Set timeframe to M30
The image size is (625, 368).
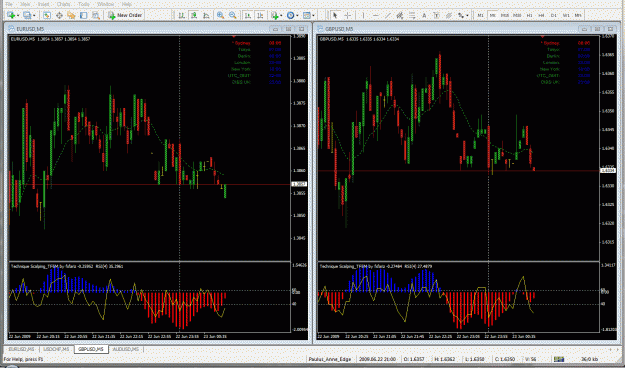(x=517, y=15)
